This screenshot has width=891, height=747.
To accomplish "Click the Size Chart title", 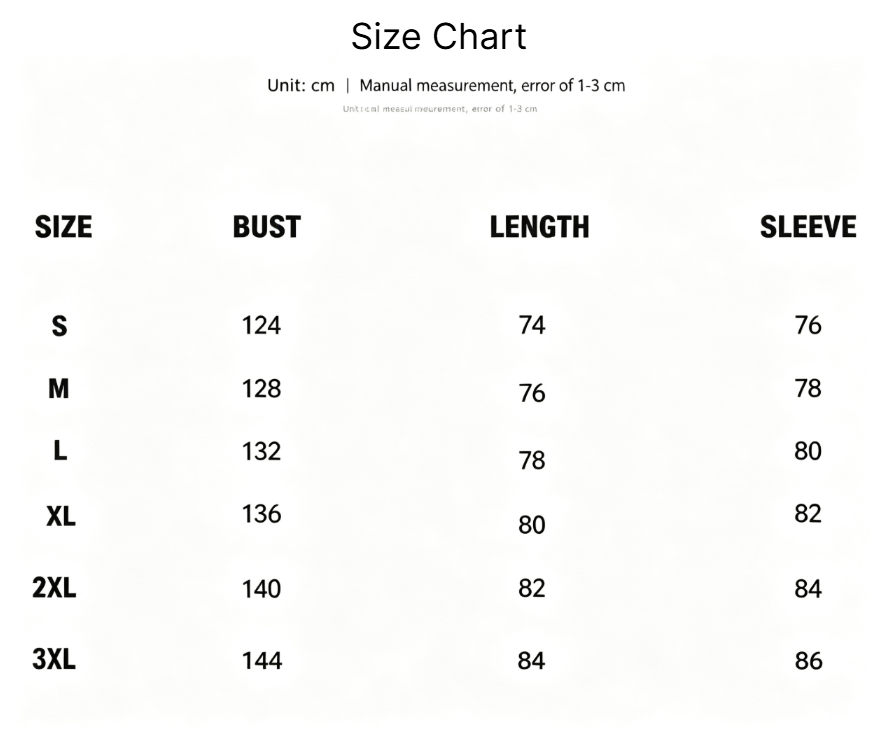I will pyautogui.click(x=439, y=37).
